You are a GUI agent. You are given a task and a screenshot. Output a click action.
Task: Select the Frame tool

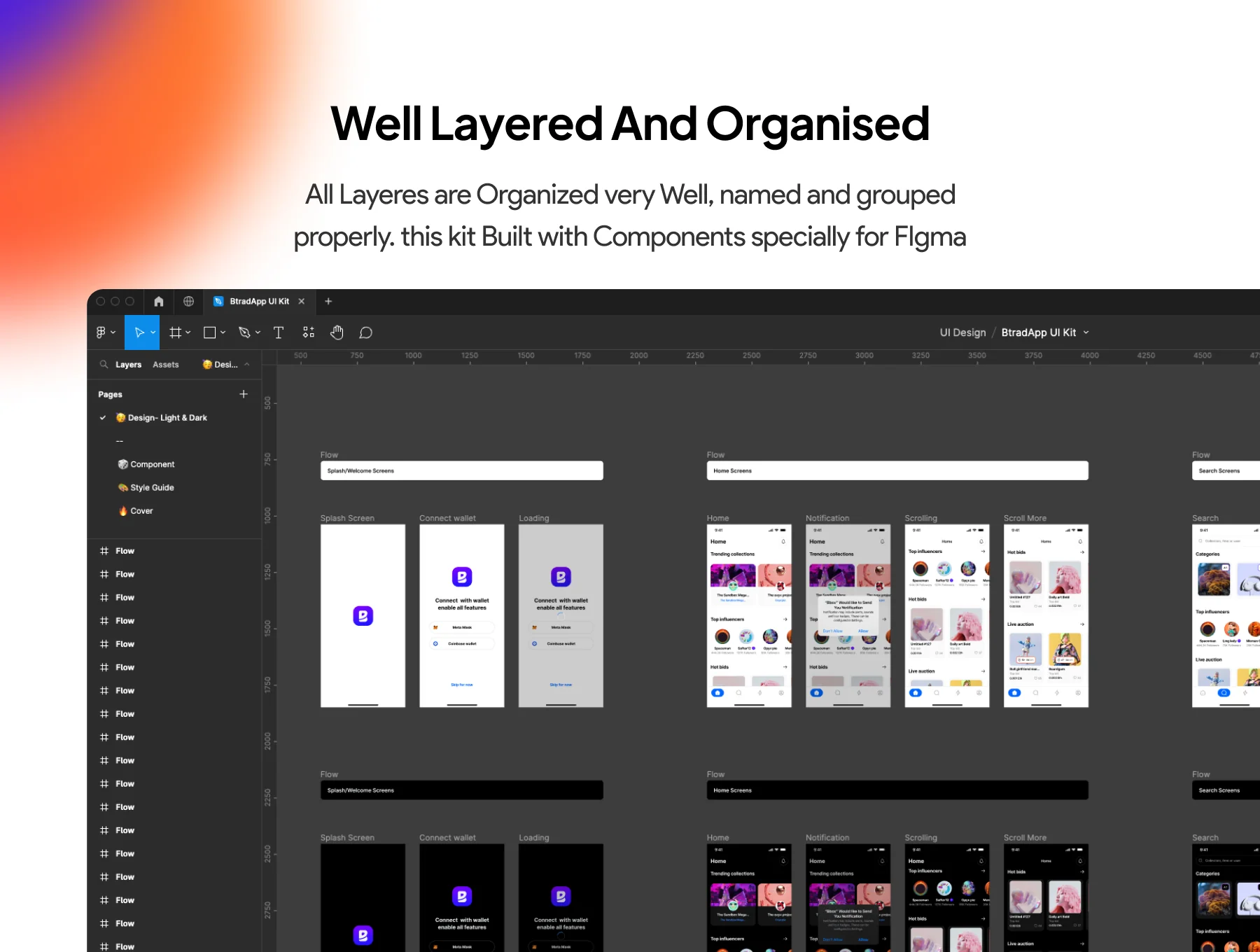[x=175, y=332]
